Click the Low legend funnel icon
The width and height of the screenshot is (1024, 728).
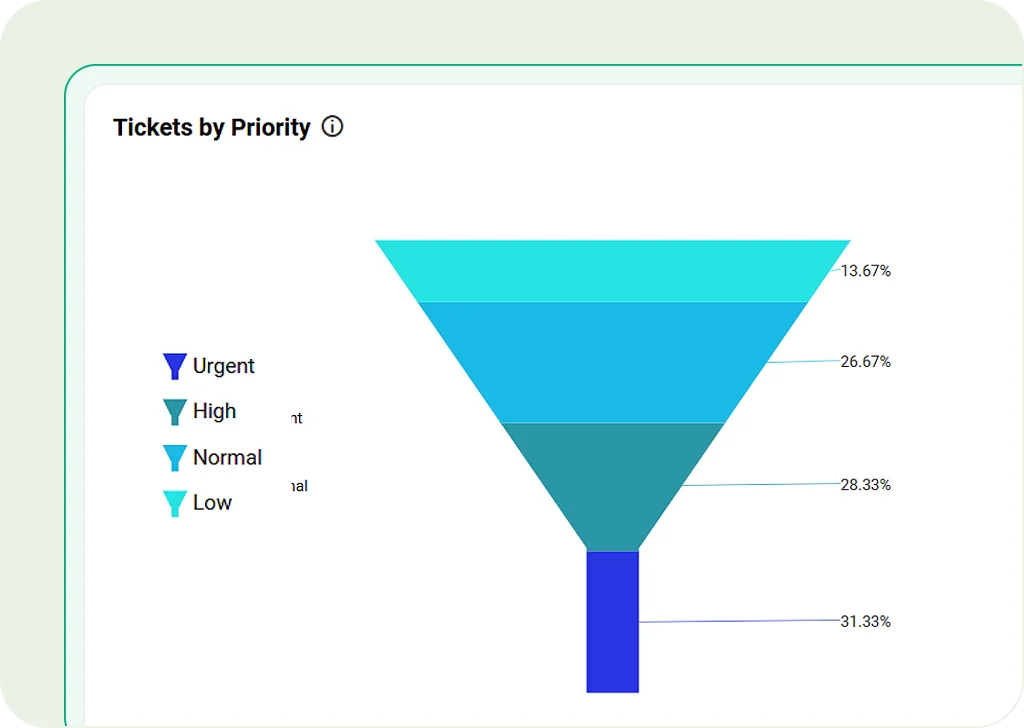point(174,503)
